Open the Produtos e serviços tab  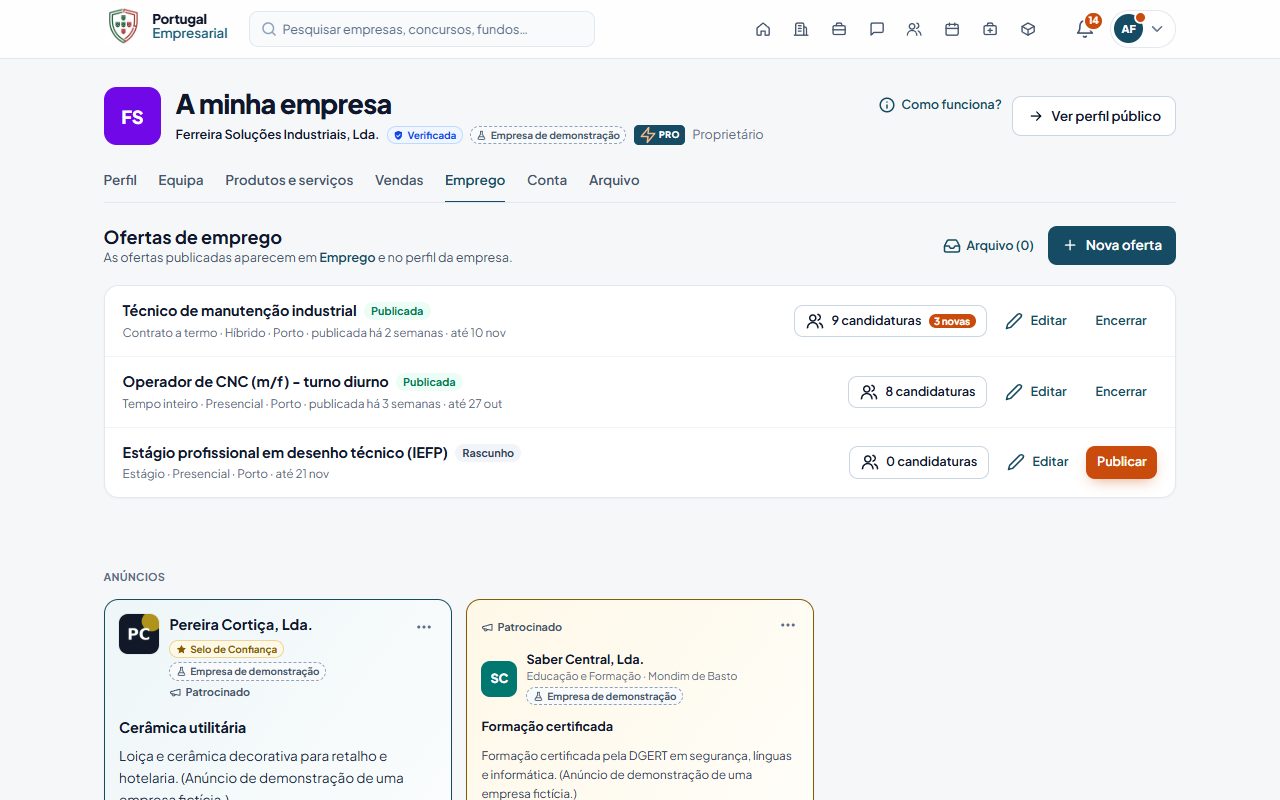click(289, 180)
